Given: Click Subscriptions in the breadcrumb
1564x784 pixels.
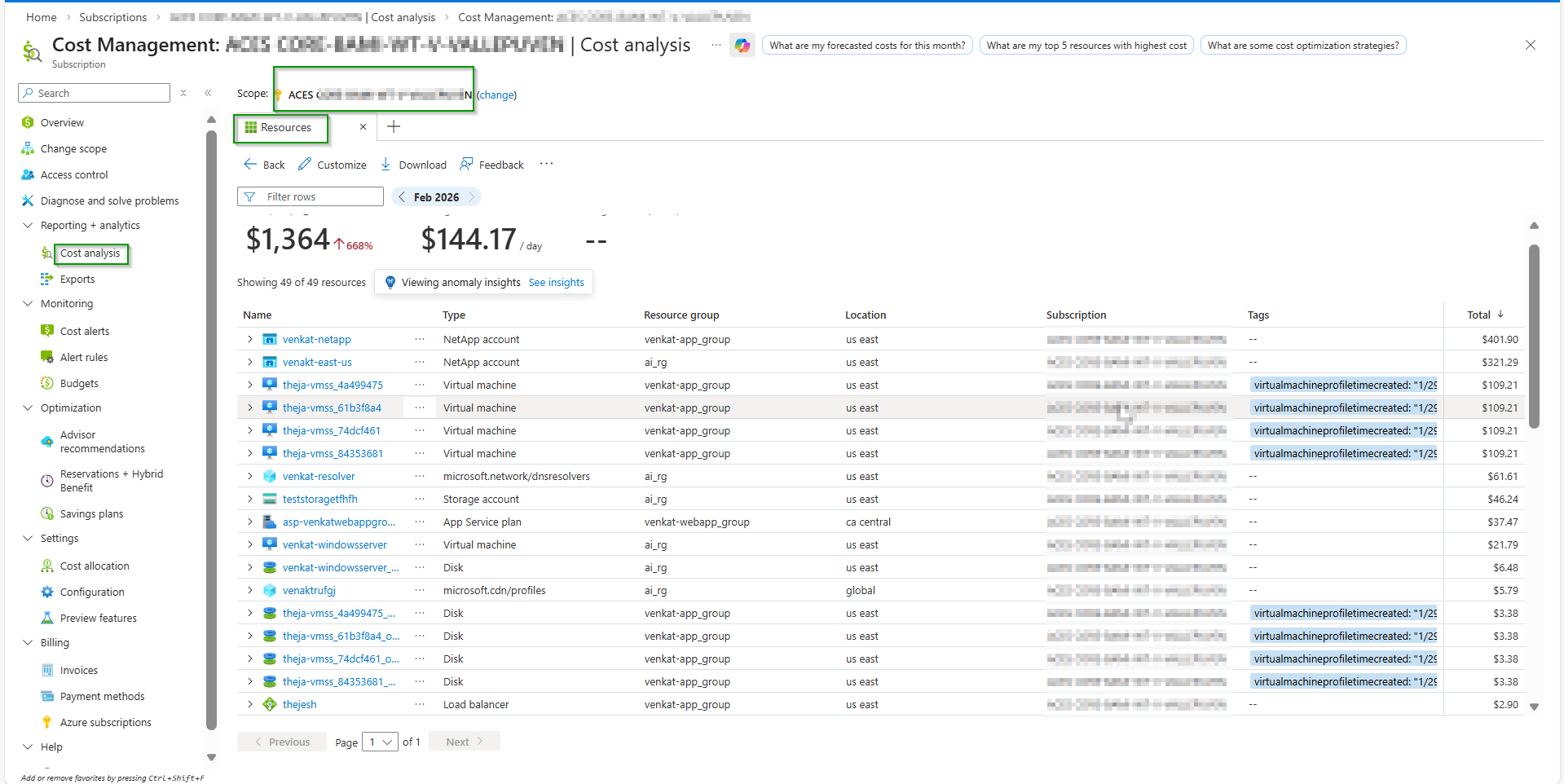Looking at the screenshot, I should [113, 17].
